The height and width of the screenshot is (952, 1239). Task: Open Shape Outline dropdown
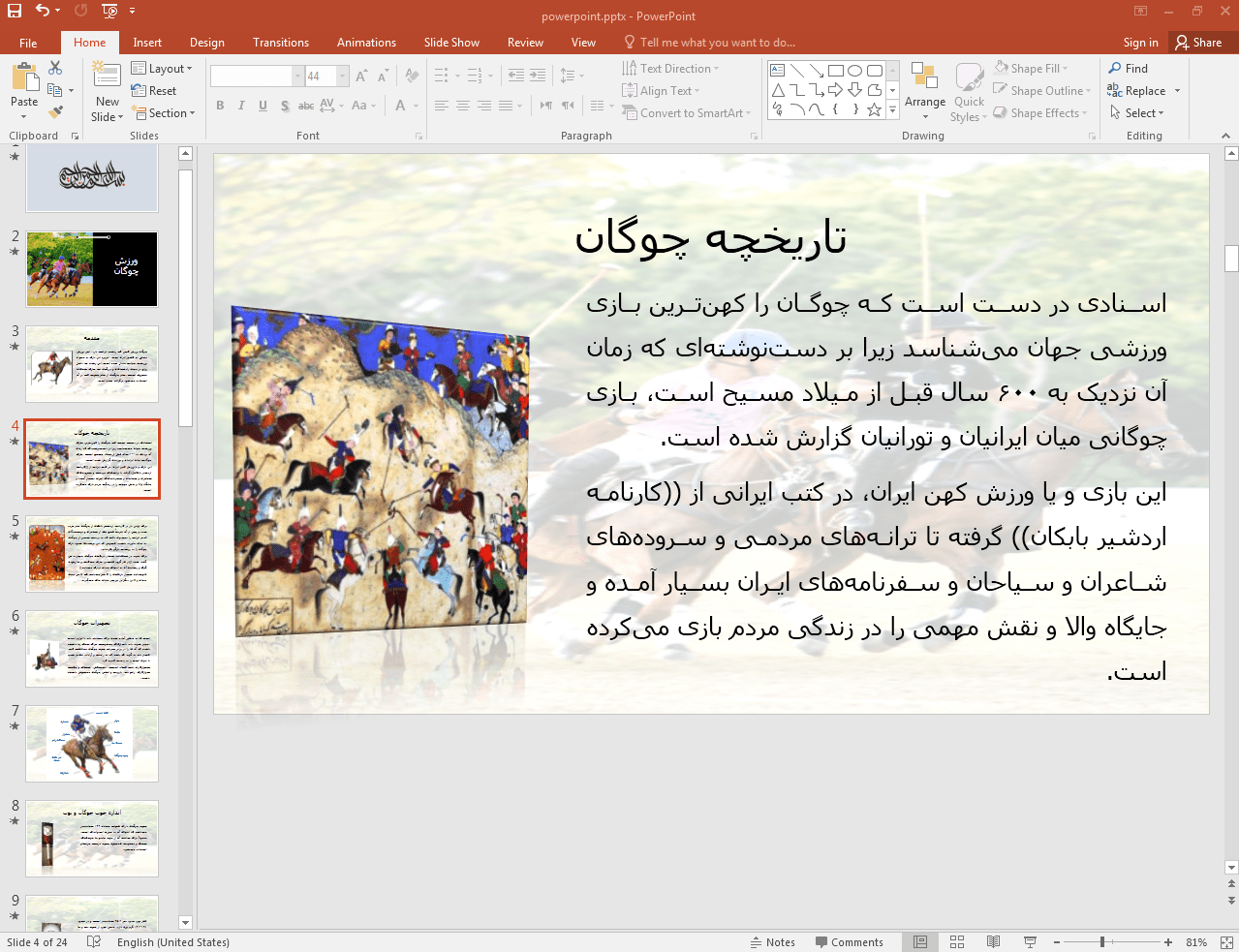[1041, 91]
